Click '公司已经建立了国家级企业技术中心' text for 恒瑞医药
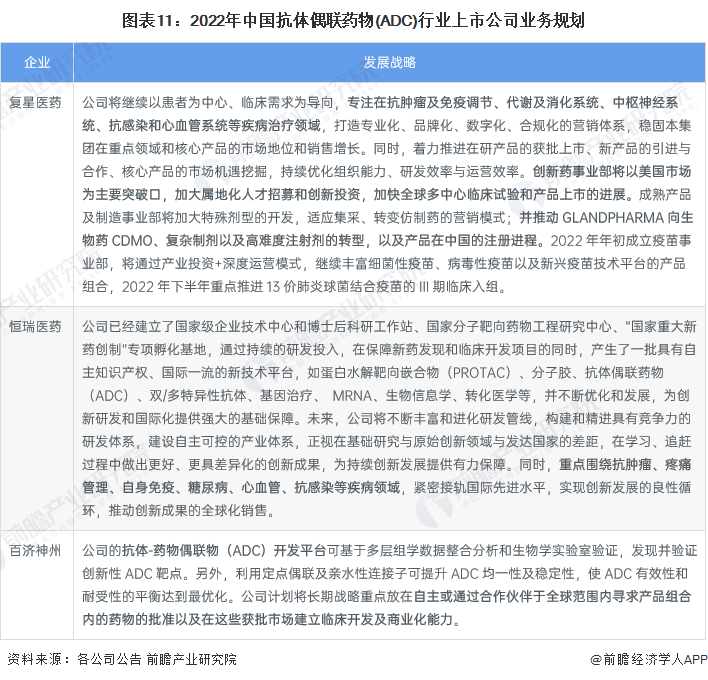 click(x=188, y=326)
